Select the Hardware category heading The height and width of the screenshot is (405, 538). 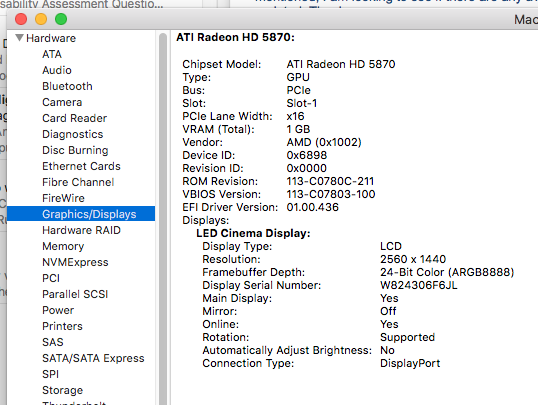pyautogui.click(x=51, y=38)
